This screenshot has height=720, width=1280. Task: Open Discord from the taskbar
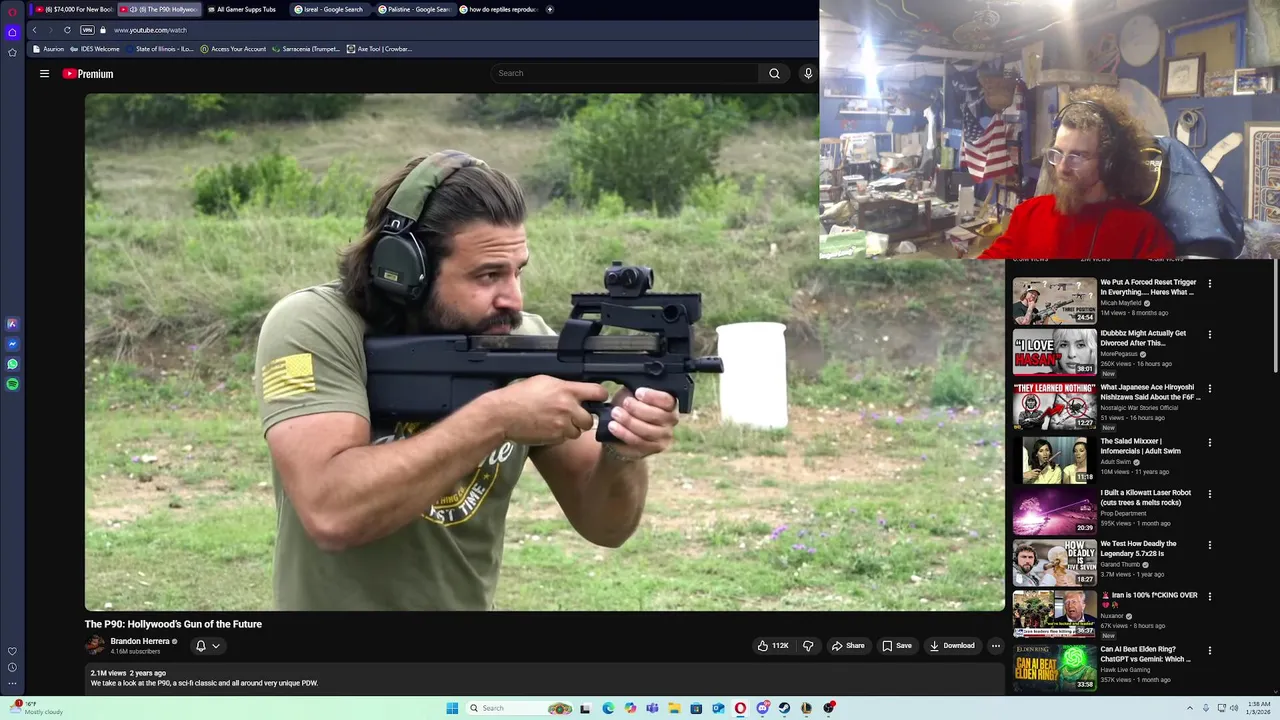pyautogui.click(x=763, y=708)
